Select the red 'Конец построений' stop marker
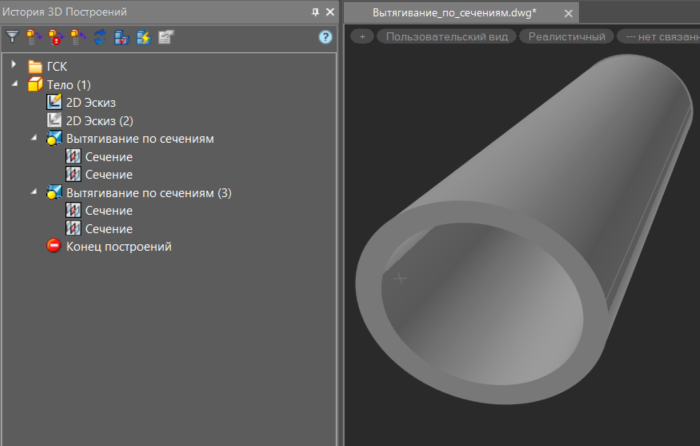 coord(53,246)
